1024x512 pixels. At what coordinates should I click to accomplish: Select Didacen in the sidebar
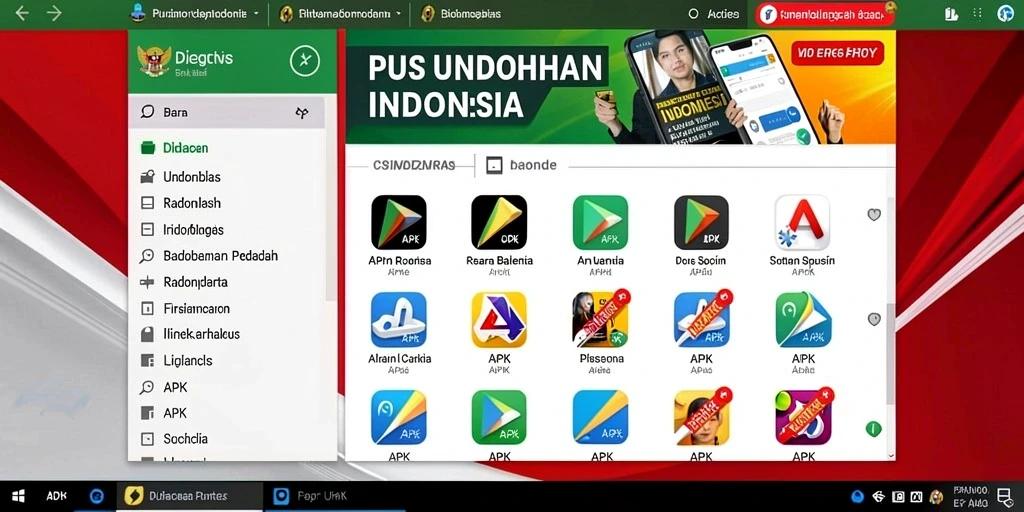(185, 148)
